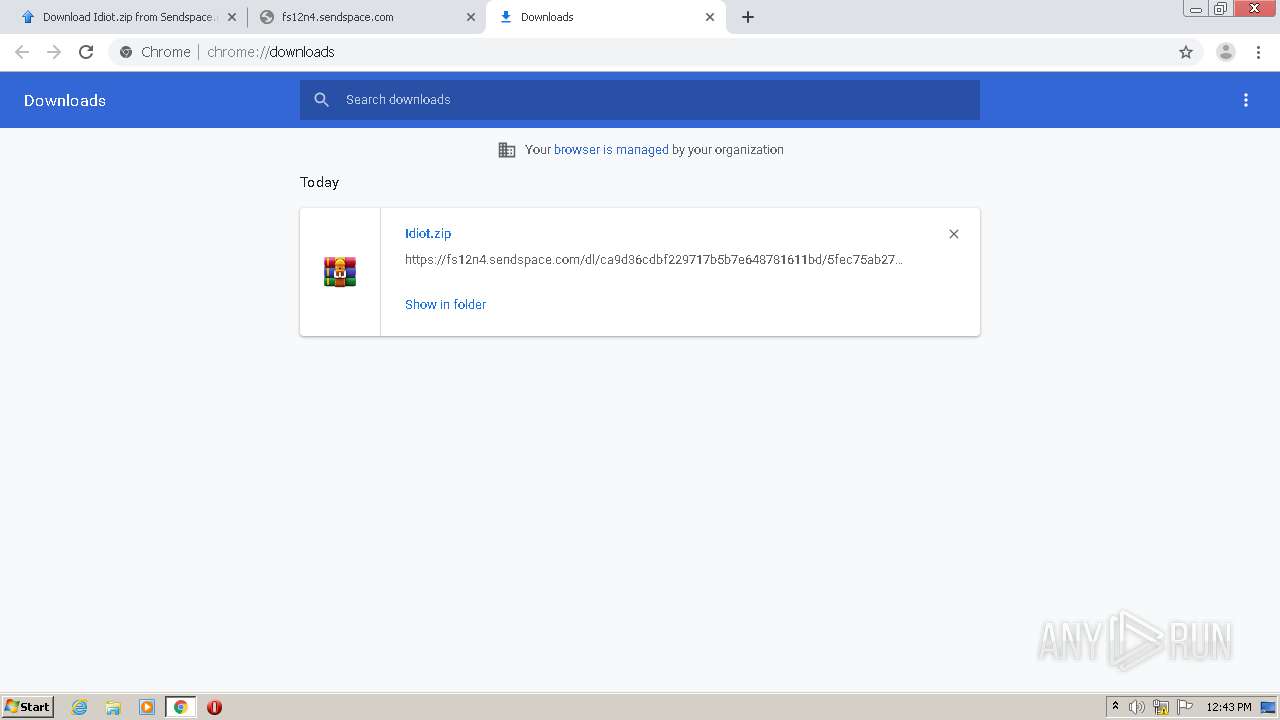The height and width of the screenshot is (720, 1280).
Task: Bookmark this page with the star icon
Action: click(1186, 52)
